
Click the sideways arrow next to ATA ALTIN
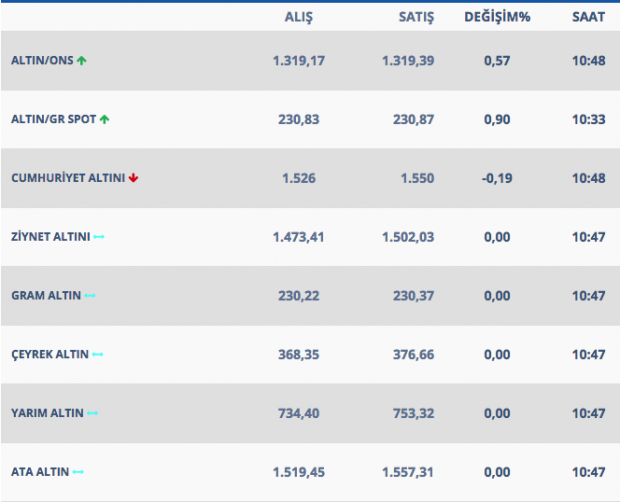click(78, 472)
